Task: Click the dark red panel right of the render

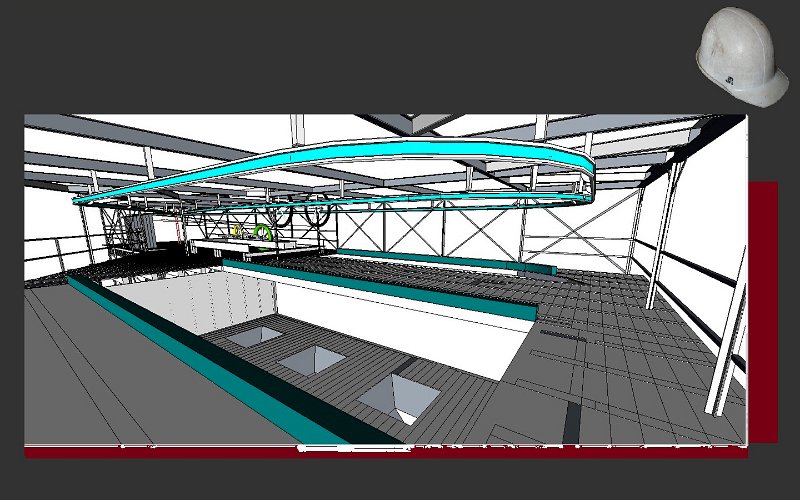Action: click(763, 310)
